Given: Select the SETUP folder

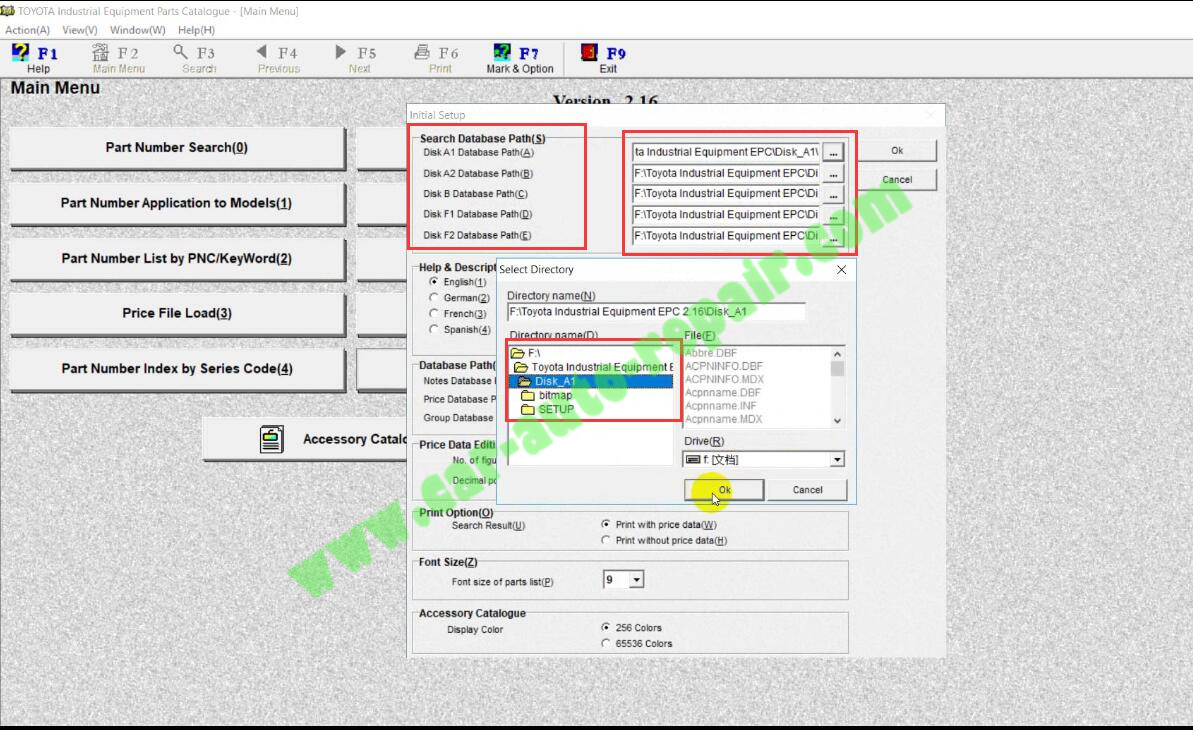Looking at the screenshot, I should tap(547, 409).
